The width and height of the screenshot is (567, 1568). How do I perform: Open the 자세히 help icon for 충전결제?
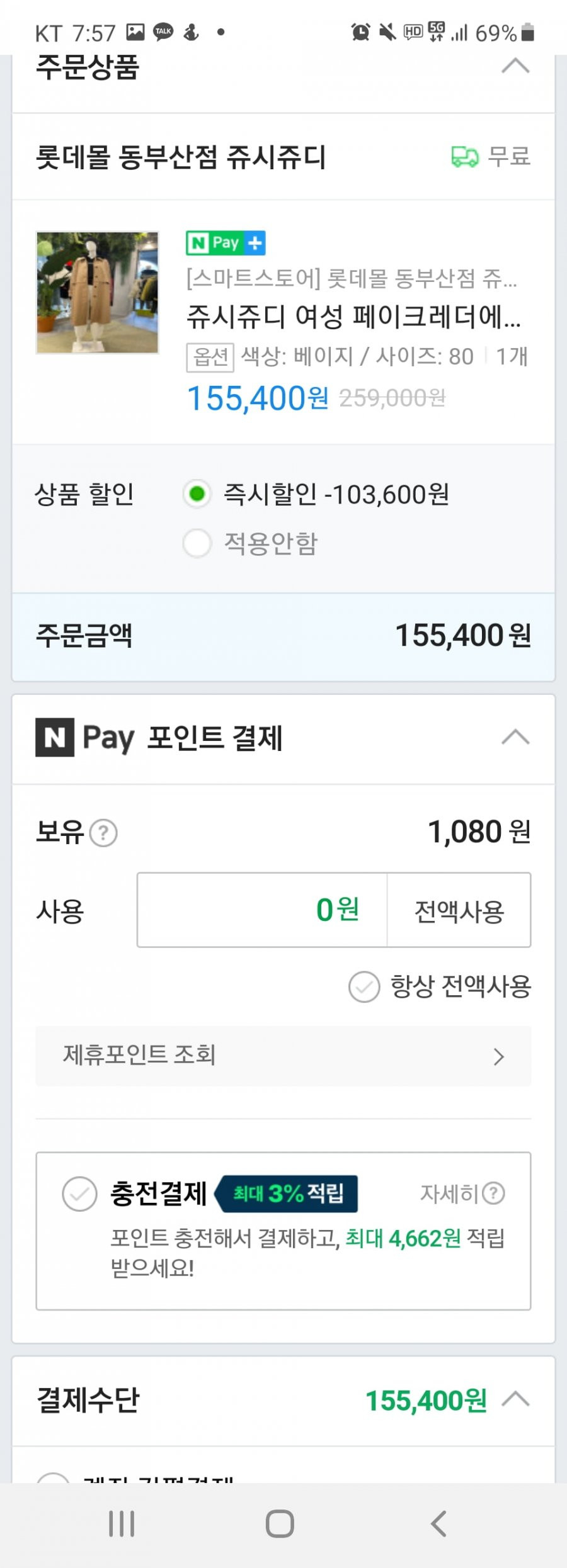[493, 1193]
